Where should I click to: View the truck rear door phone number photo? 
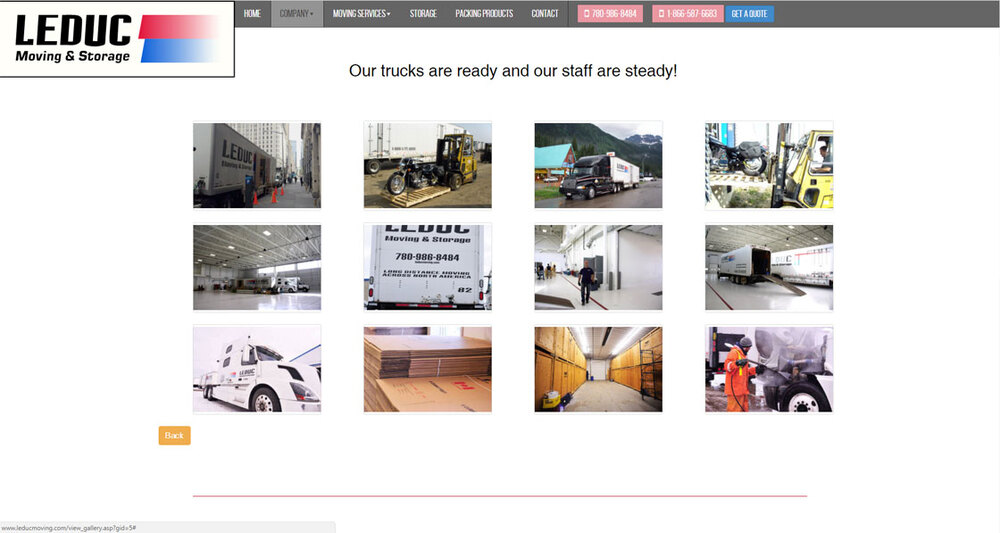(427, 267)
